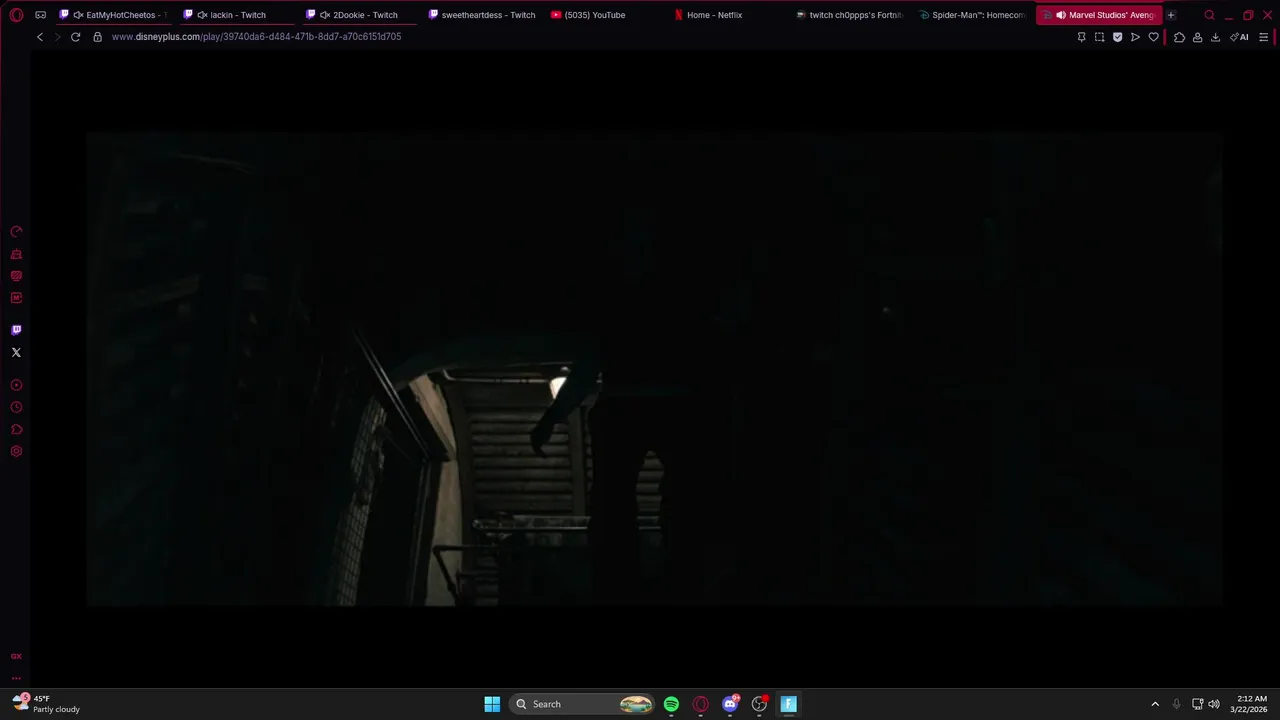Switch to lackin - Twitch tab
Image resolution: width=1280 pixels, height=720 pixels.
tap(238, 15)
